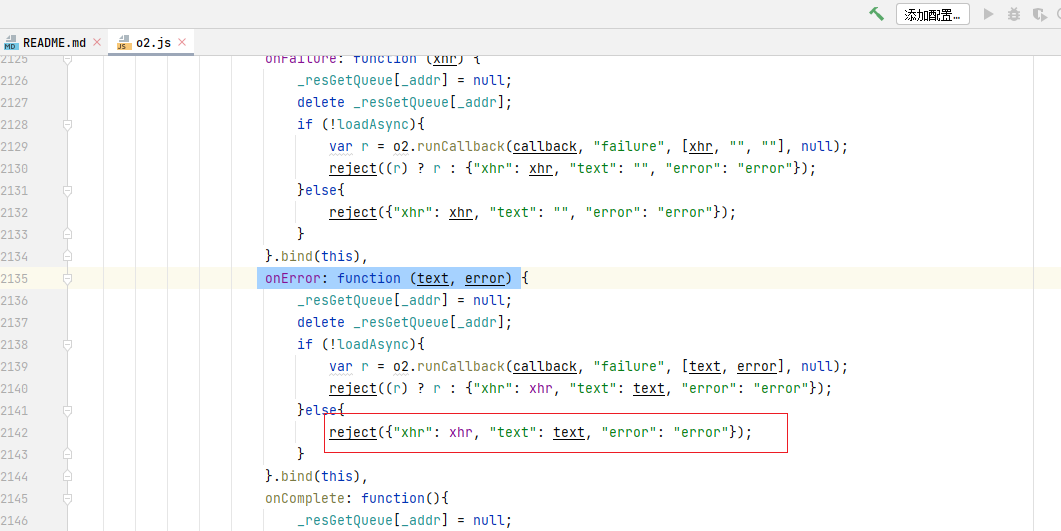Click the o2.js JS file icon
This screenshot has width=1061, height=531.
tap(123, 43)
